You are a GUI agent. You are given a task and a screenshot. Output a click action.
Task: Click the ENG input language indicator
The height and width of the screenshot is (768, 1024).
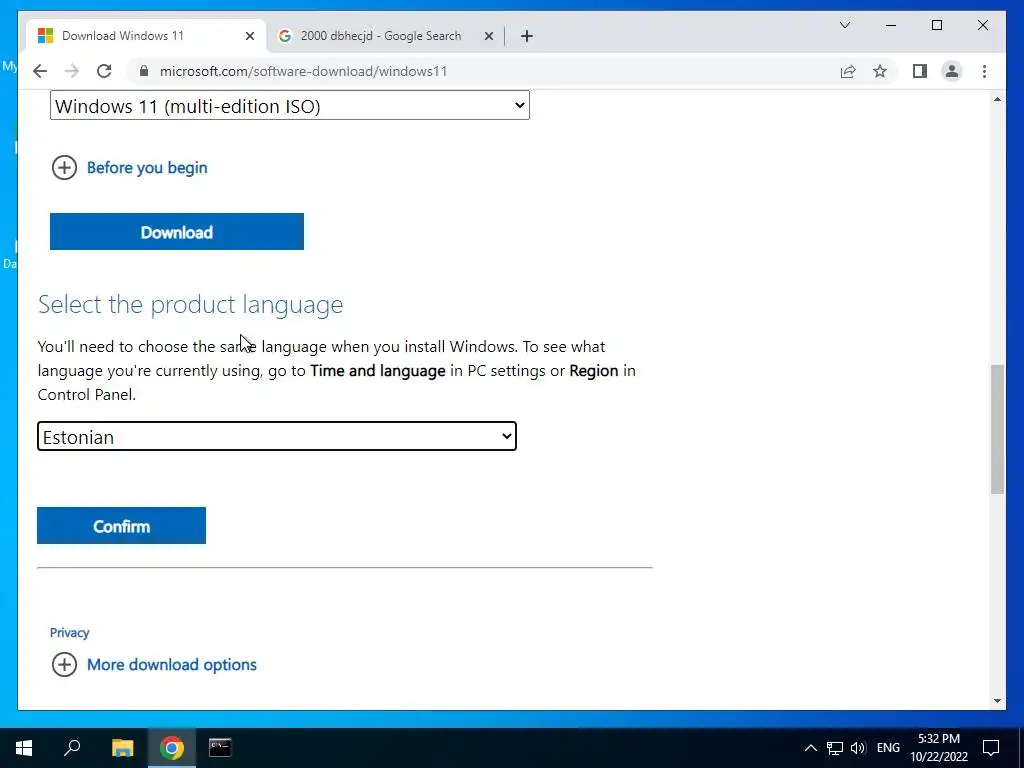tap(888, 748)
